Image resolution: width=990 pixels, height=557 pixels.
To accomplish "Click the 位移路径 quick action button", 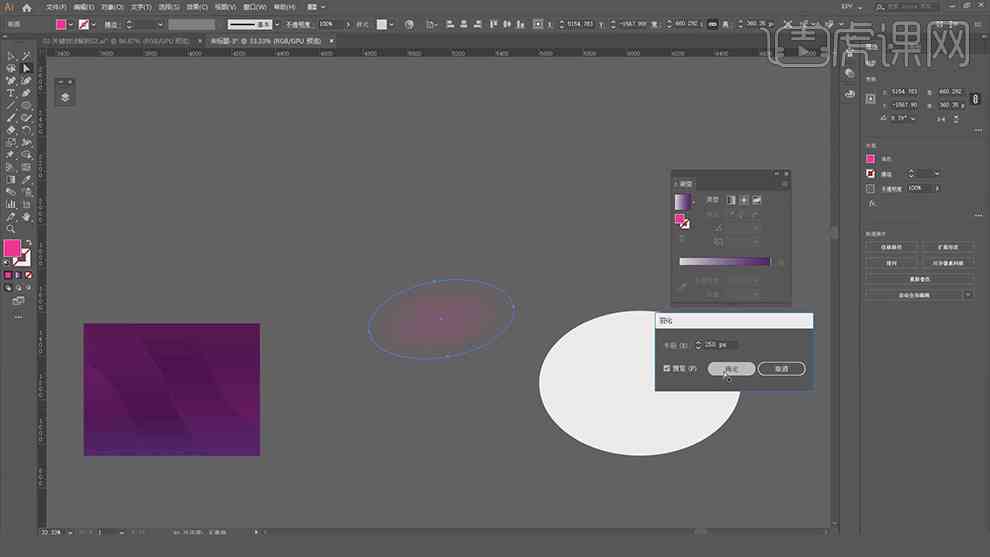I will click(x=892, y=247).
